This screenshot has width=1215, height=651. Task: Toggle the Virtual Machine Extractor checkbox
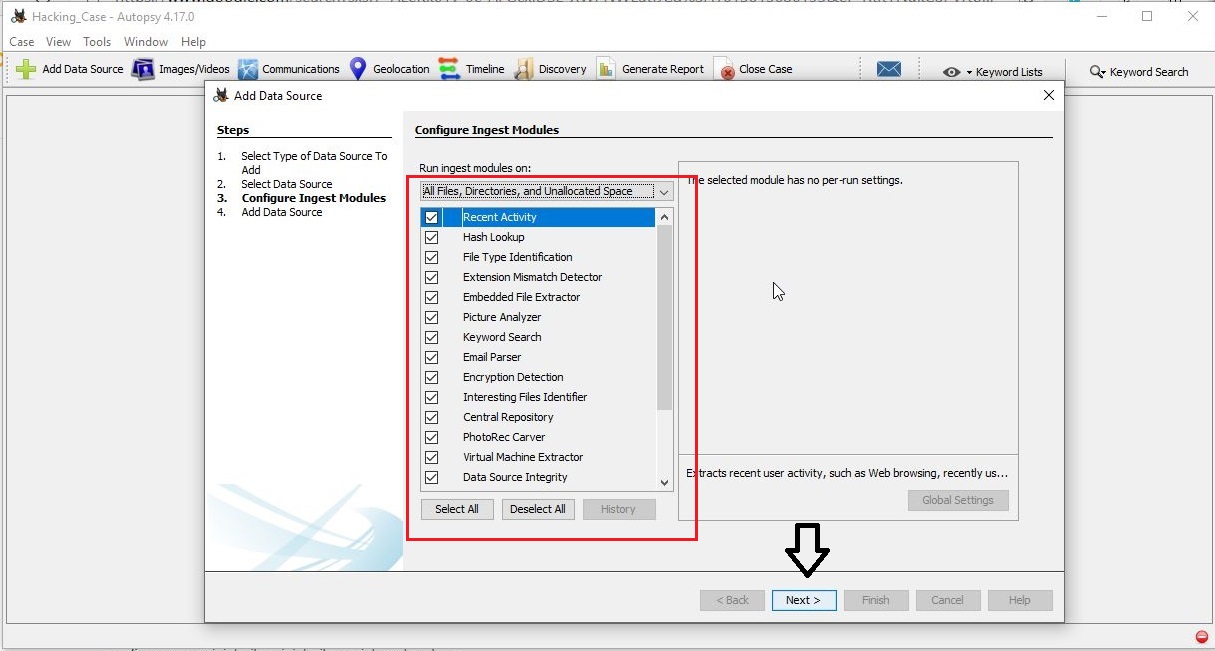(x=431, y=457)
